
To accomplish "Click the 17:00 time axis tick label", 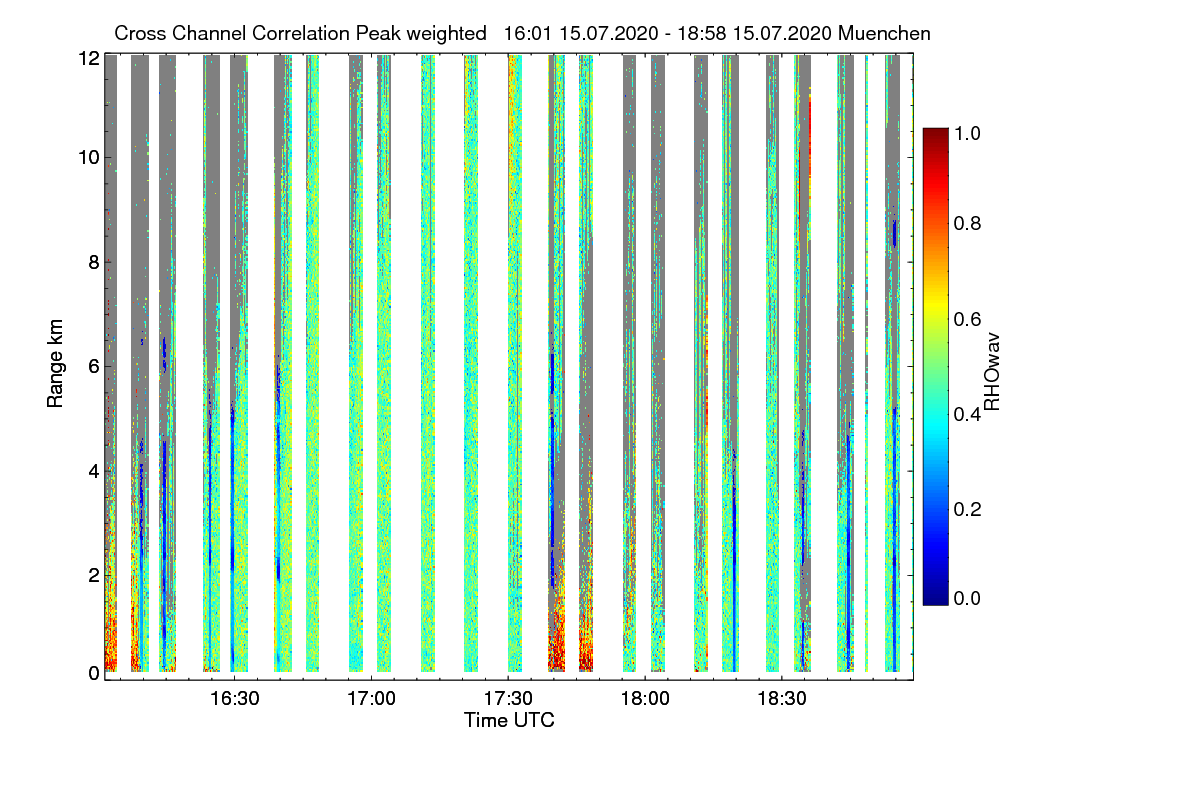I will 370,698.
